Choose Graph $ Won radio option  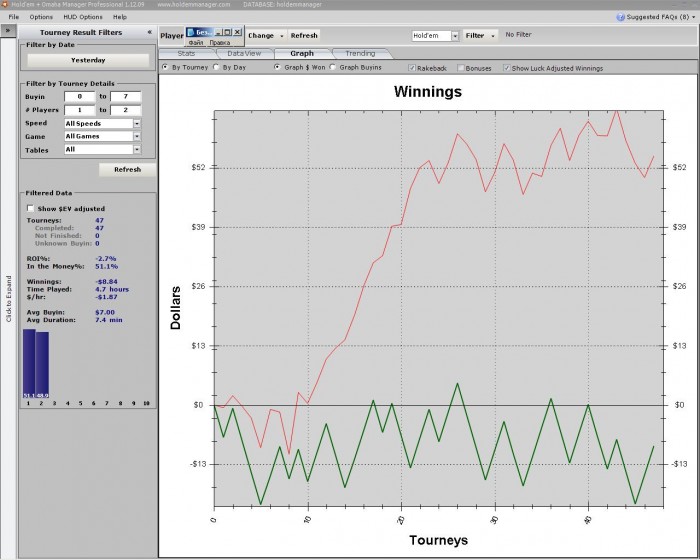click(x=277, y=67)
